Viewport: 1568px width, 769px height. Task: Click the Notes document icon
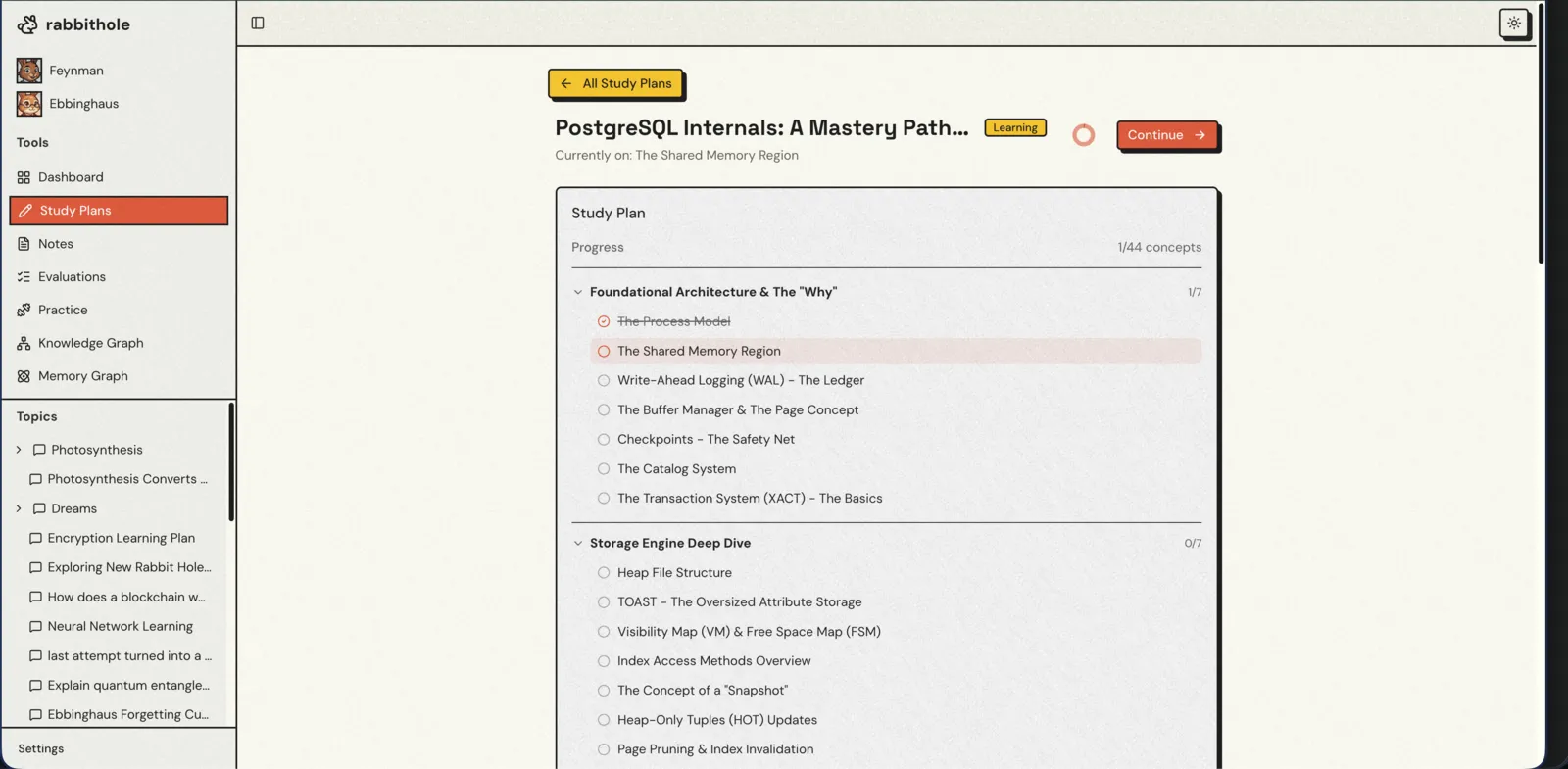coord(24,244)
